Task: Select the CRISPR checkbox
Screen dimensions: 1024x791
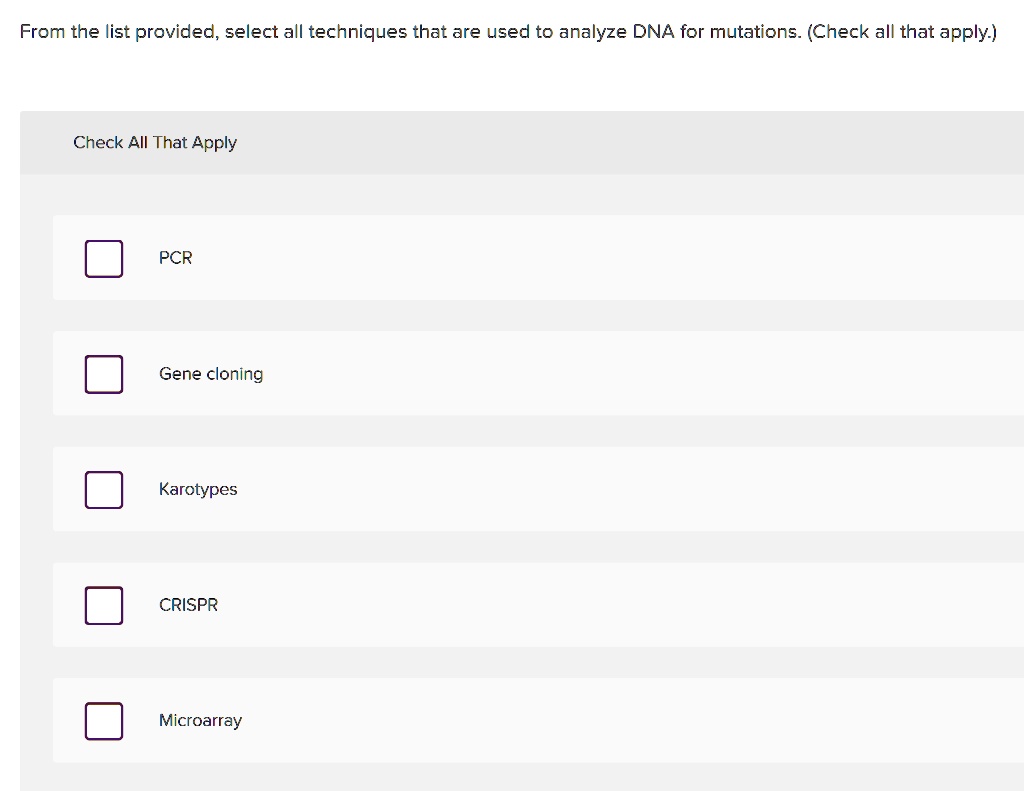Action: point(104,605)
